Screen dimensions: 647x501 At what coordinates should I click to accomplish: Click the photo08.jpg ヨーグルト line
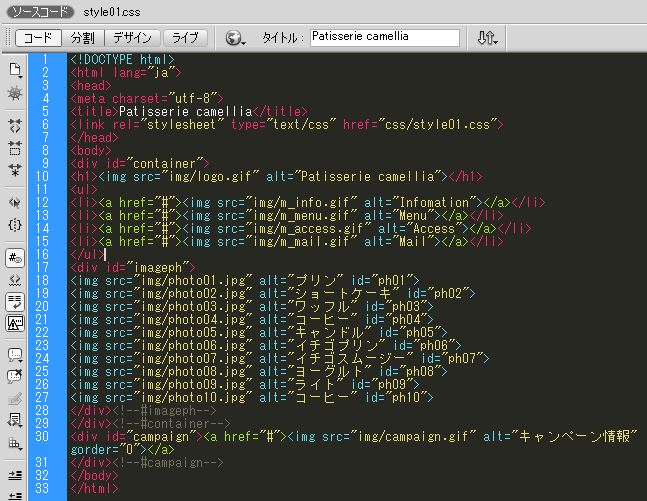(x=259, y=372)
